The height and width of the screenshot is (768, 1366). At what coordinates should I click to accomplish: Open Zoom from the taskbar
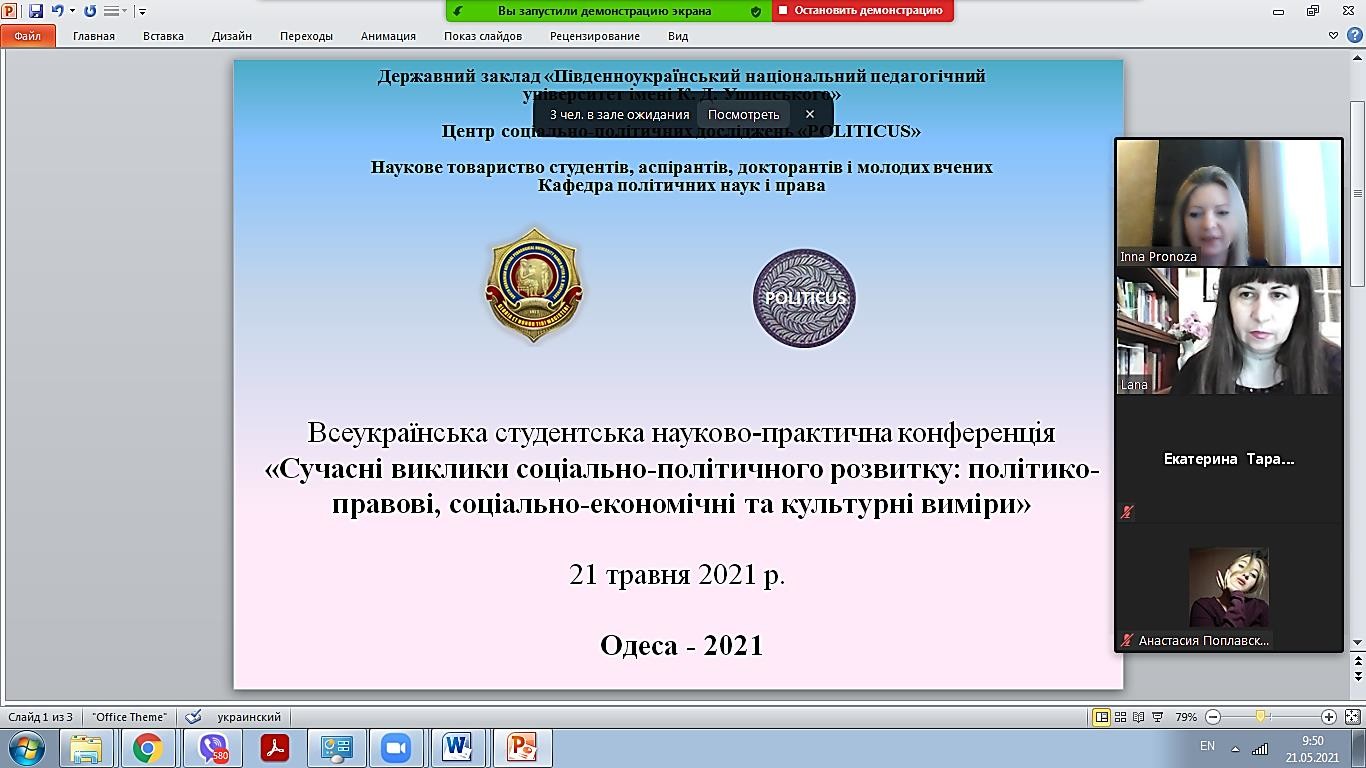click(396, 748)
